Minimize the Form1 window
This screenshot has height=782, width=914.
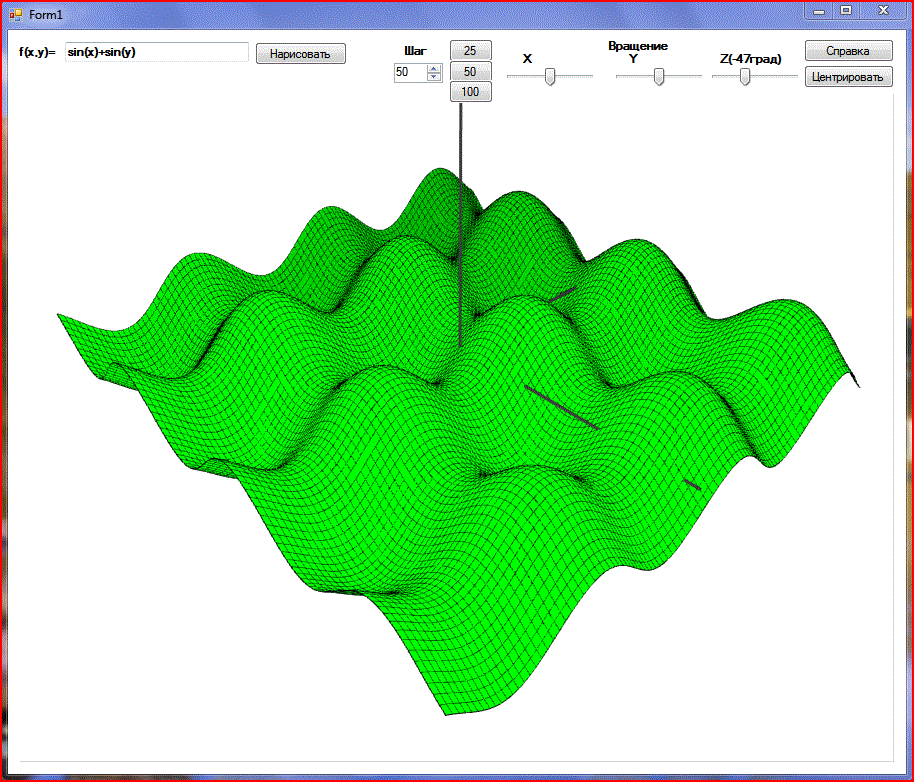click(x=819, y=10)
